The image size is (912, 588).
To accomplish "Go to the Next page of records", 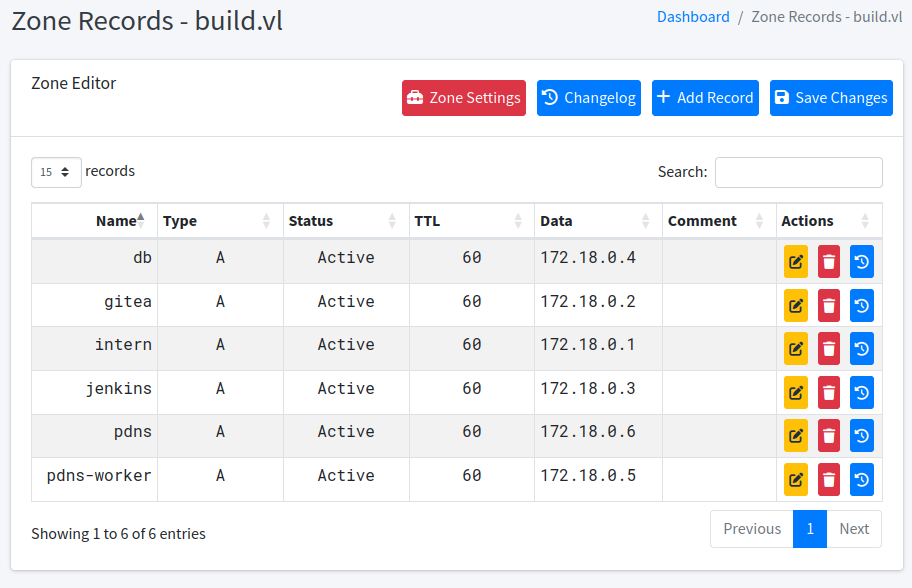I will click(x=853, y=529).
